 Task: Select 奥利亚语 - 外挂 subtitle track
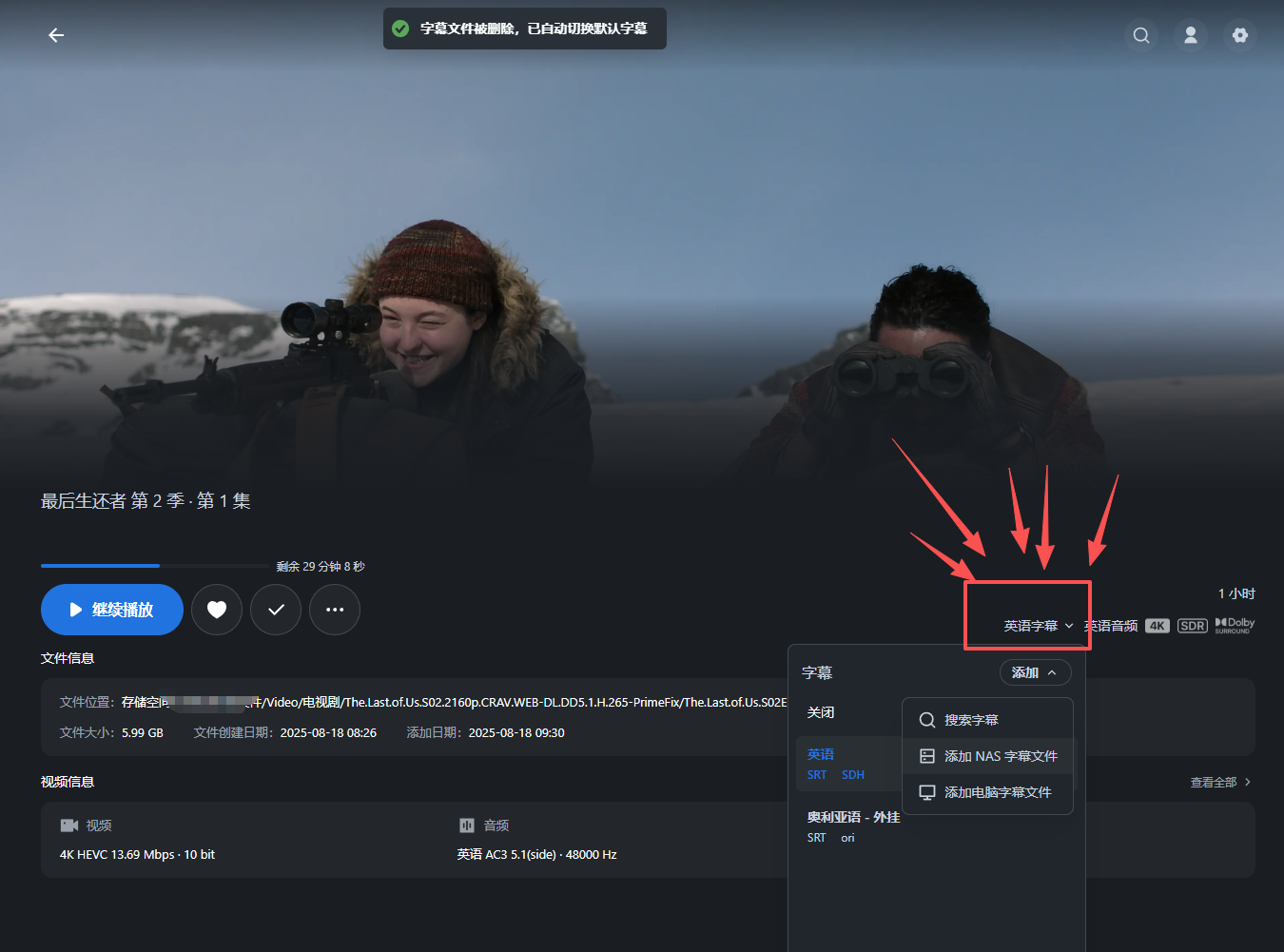(853, 826)
